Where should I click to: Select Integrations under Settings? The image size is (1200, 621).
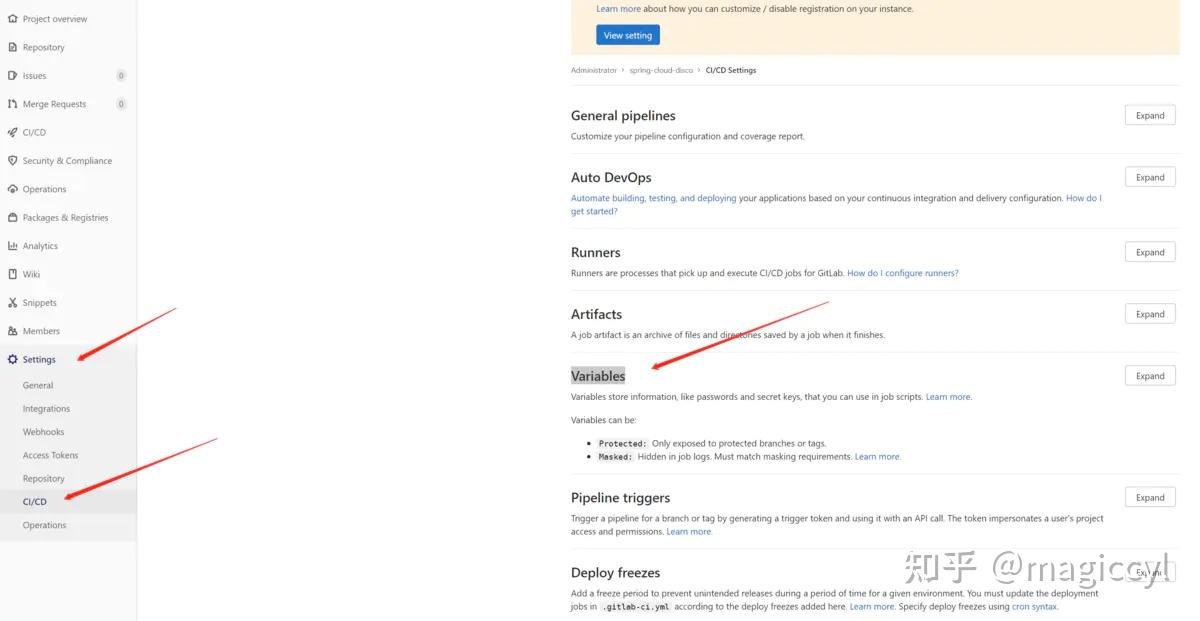click(47, 409)
